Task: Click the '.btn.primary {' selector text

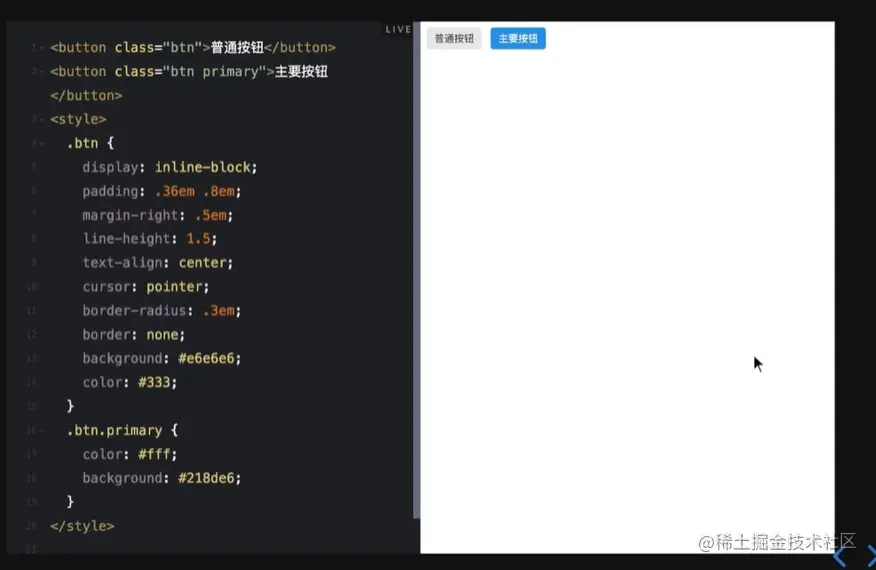Action: (x=122, y=430)
